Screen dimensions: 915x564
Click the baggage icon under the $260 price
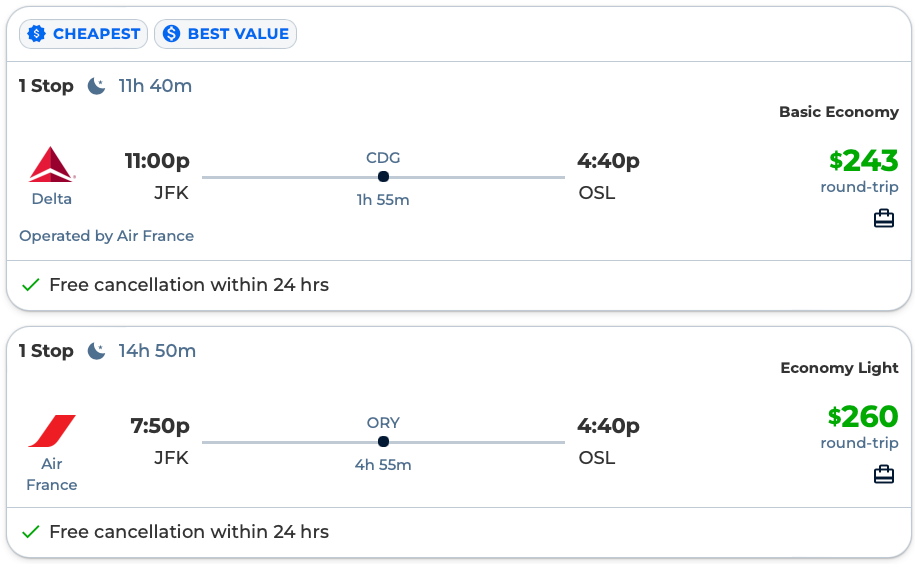click(x=883, y=474)
